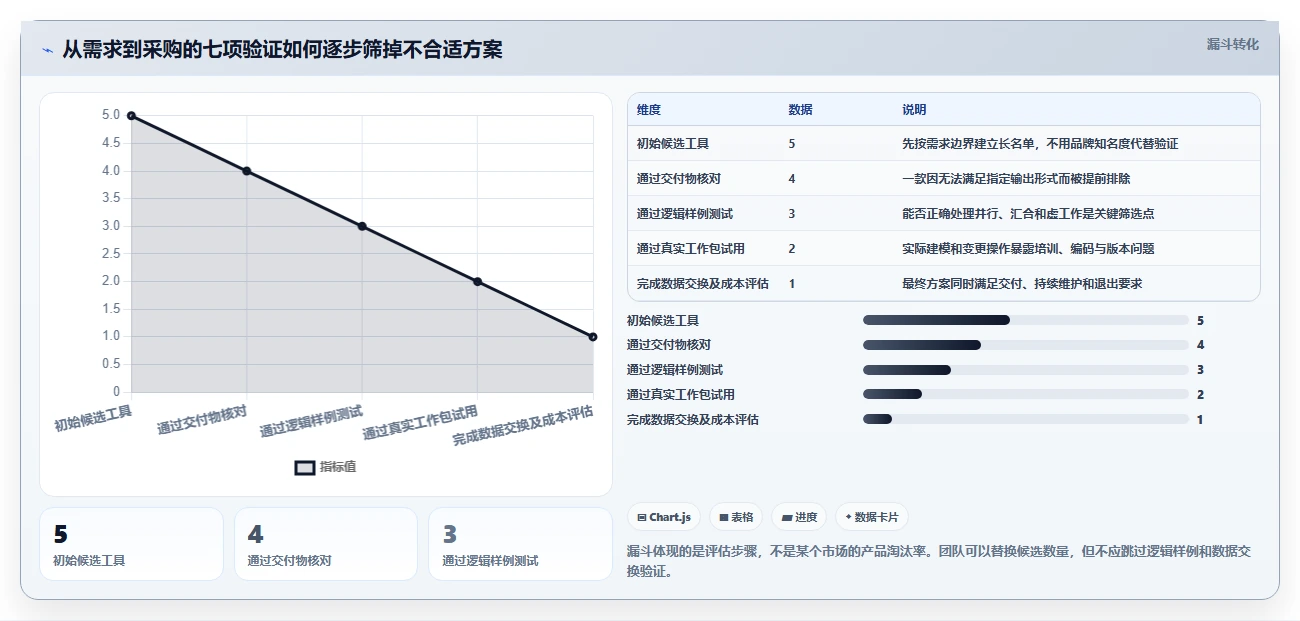This screenshot has height=621, width=1300.
Task: Open the stat card showing 4 通过交付物核对
Action: tap(326, 544)
